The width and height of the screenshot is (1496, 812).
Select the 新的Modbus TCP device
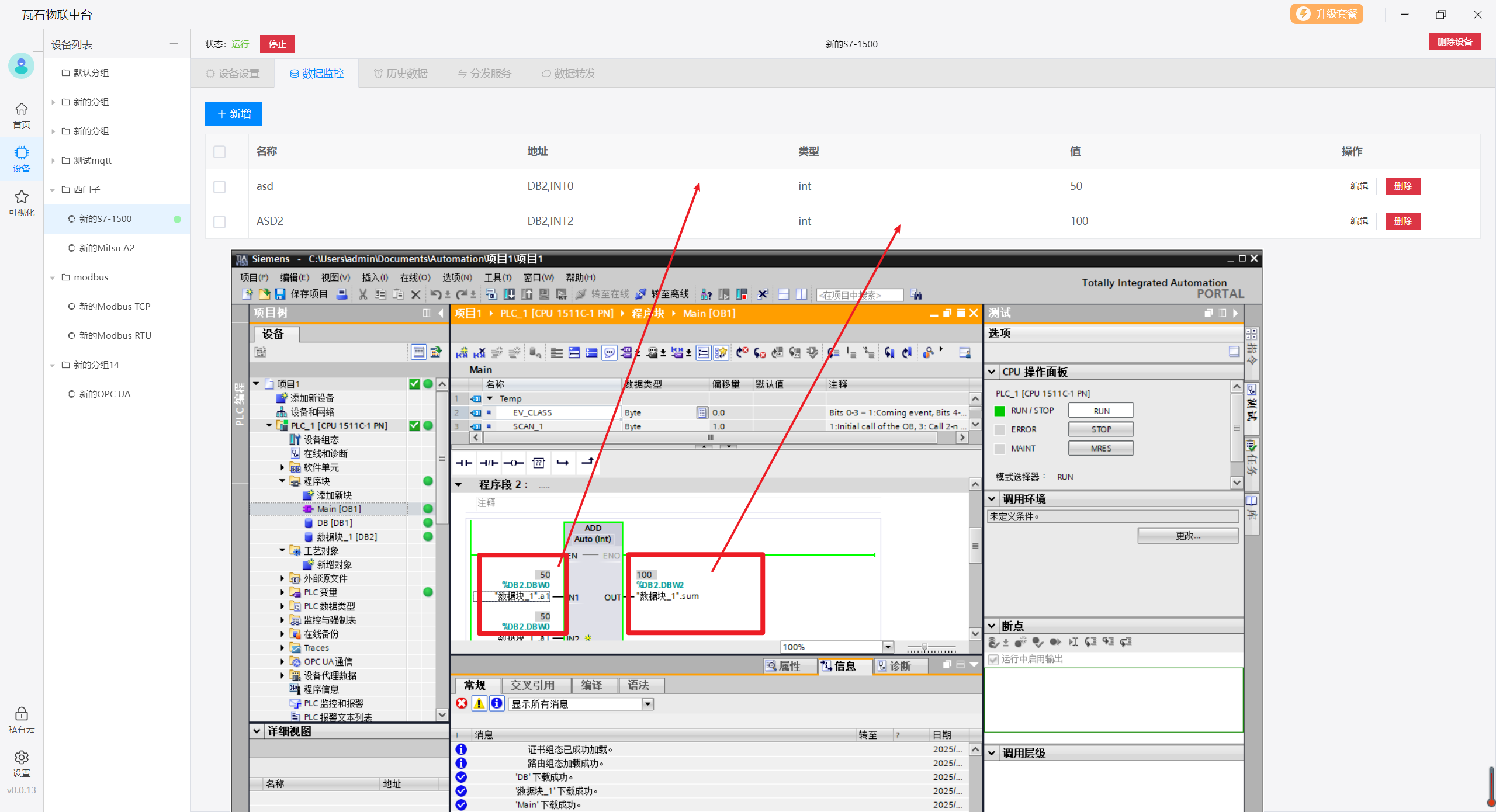pos(115,307)
